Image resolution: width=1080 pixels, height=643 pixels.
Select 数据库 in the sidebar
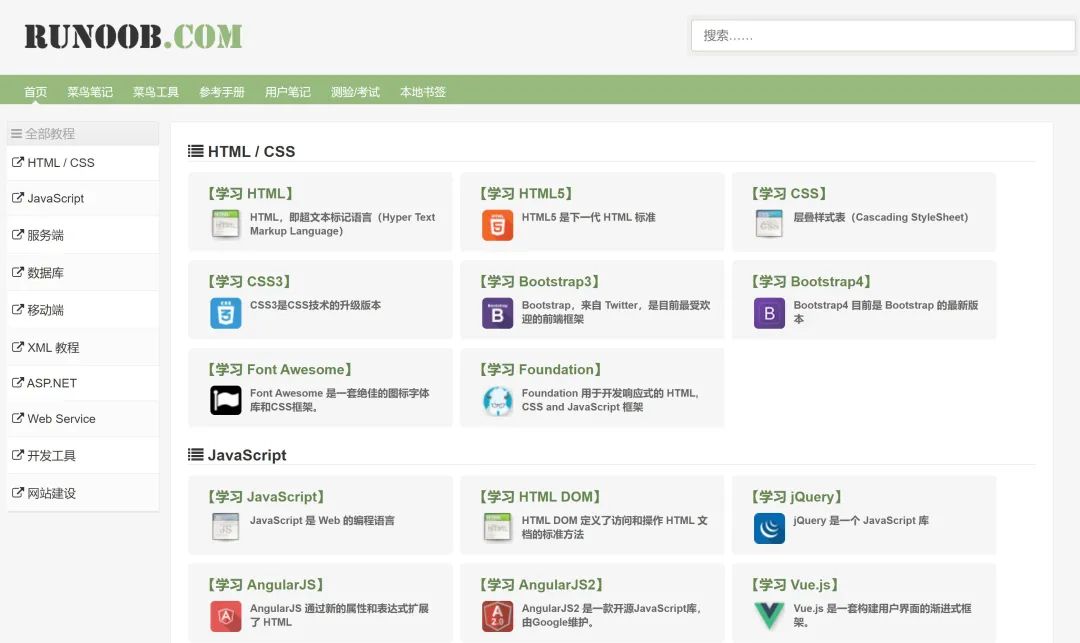pyautogui.click(x=45, y=273)
